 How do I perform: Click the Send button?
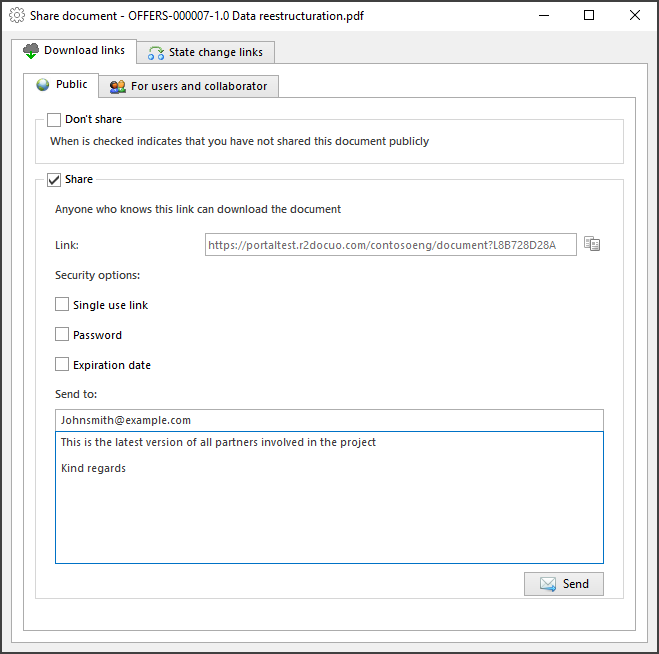click(x=564, y=584)
